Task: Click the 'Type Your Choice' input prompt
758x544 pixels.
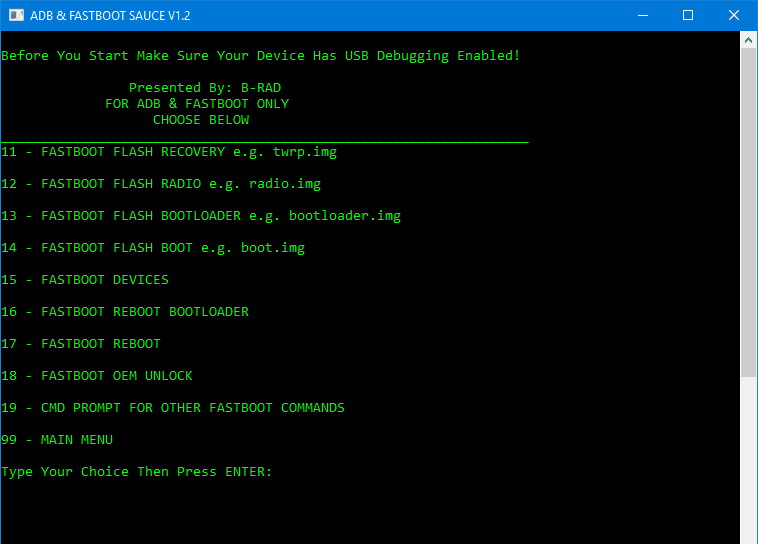Action: (x=137, y=471)
